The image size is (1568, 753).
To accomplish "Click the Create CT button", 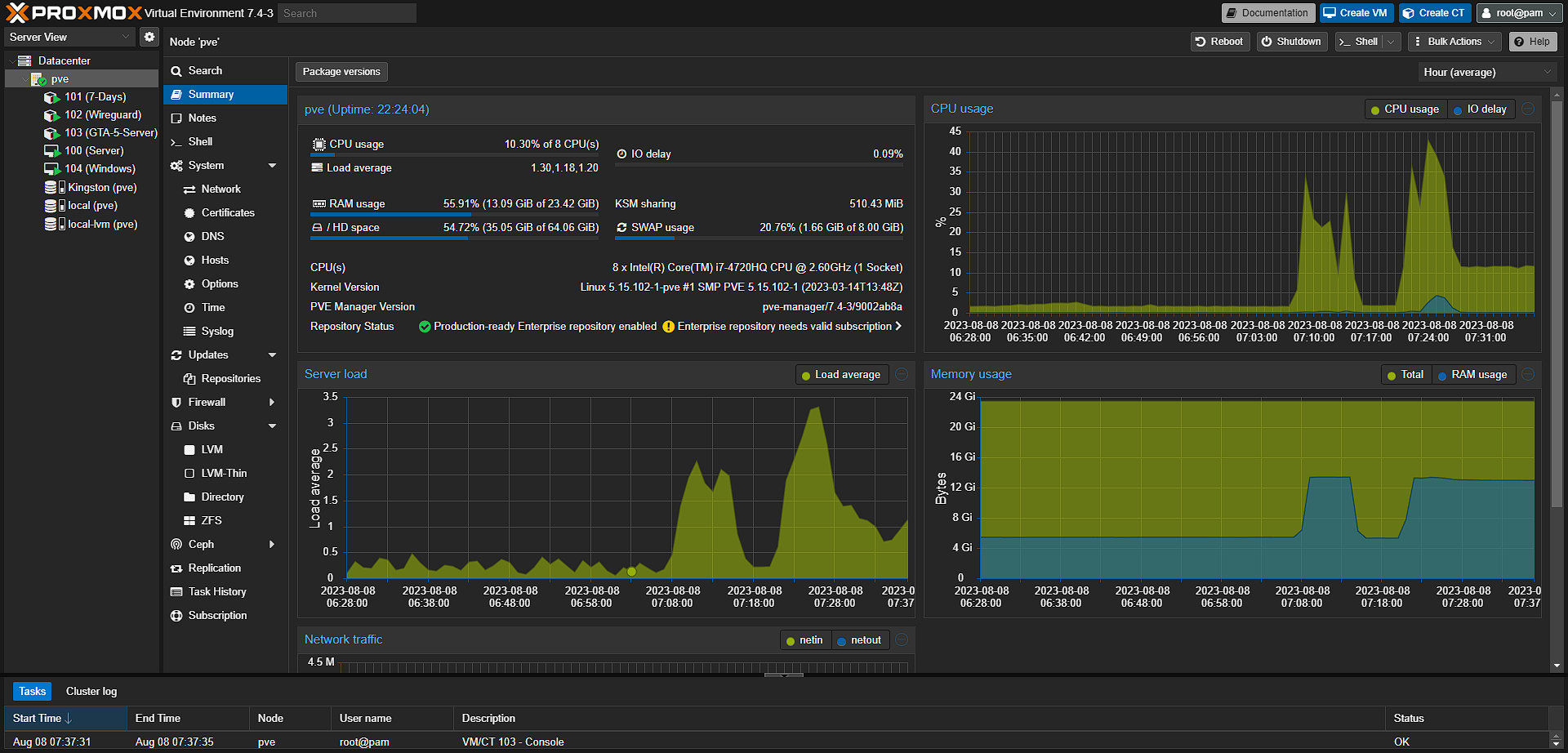I will 1435,13.
